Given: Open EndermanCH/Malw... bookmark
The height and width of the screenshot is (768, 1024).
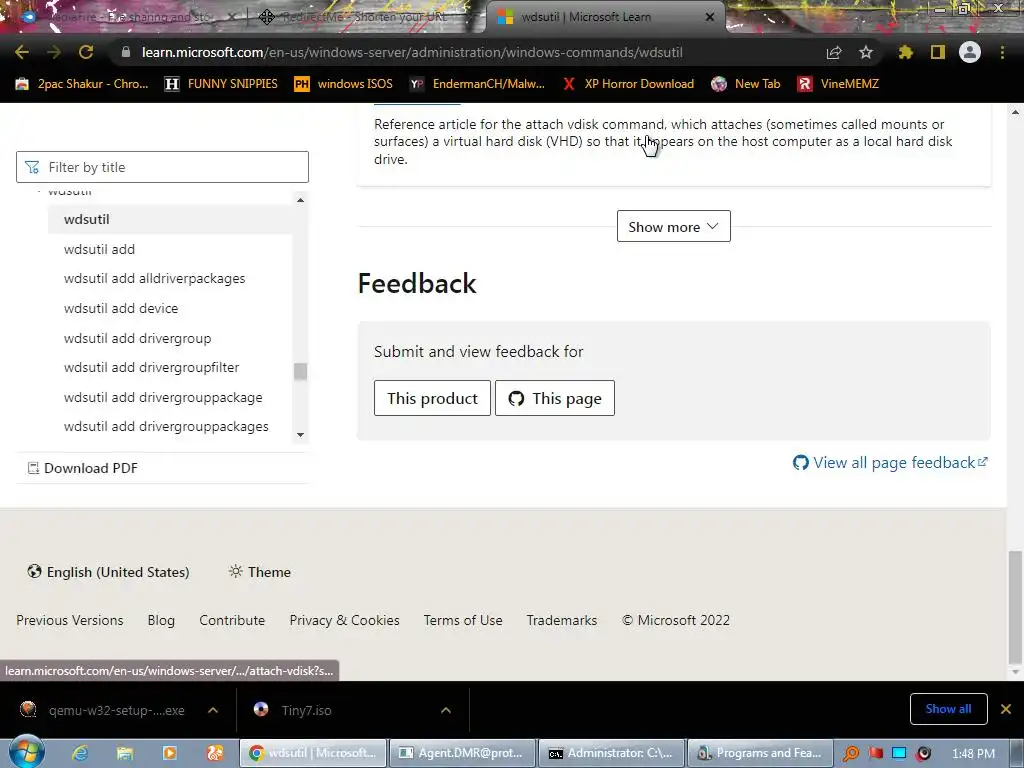Looking at the screenshot, I should pos(477,84).
